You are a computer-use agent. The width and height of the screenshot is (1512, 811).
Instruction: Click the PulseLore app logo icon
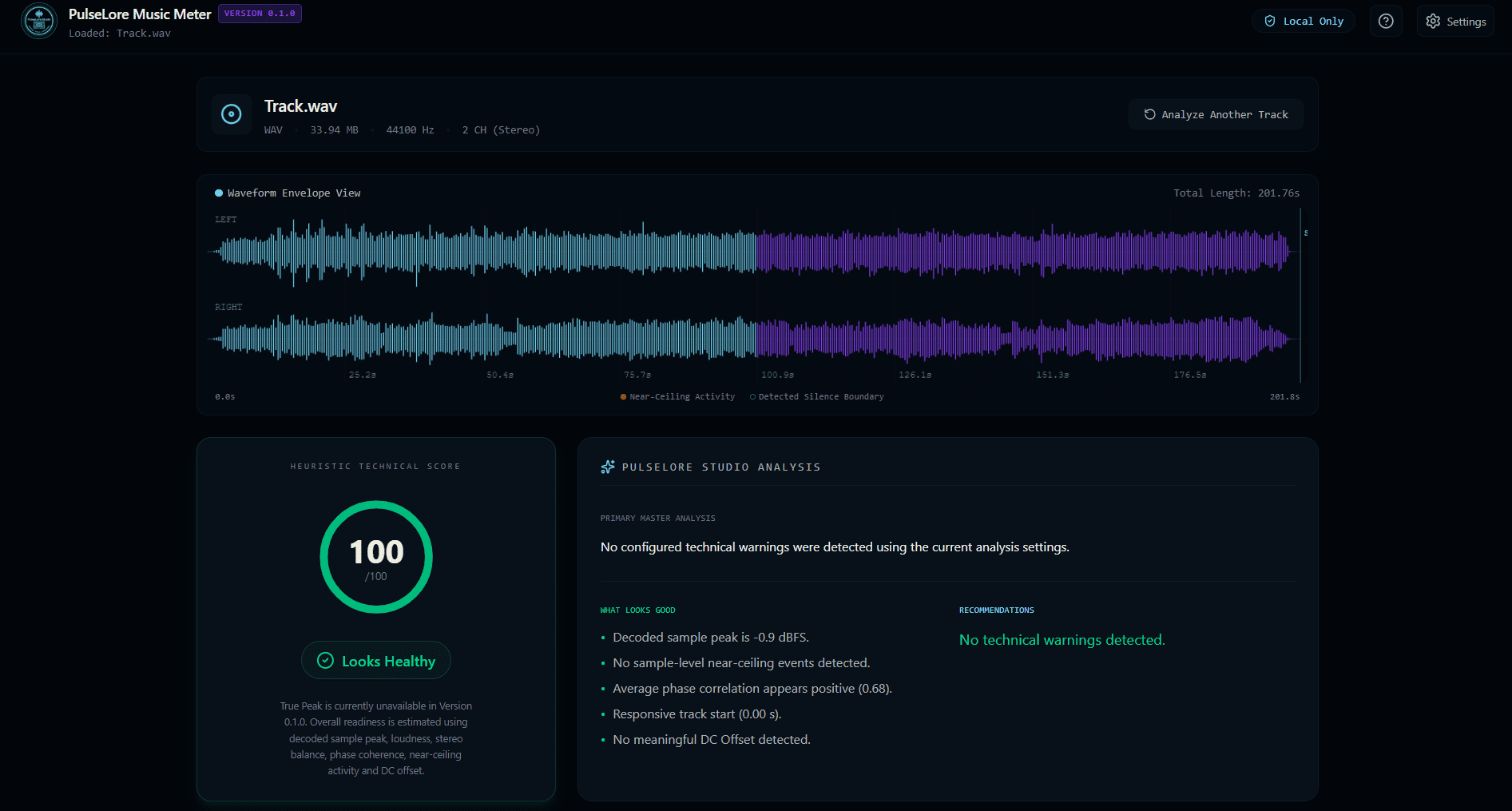(x=39, y=22)
